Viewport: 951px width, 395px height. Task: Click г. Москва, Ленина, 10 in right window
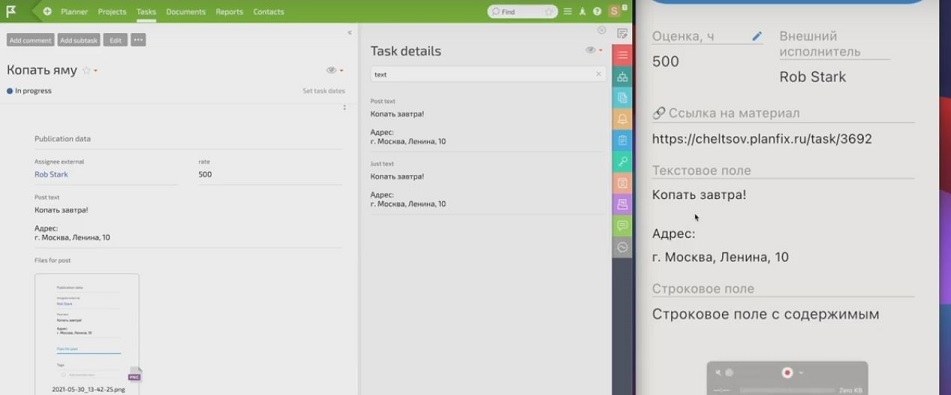(x=721, y=257)
